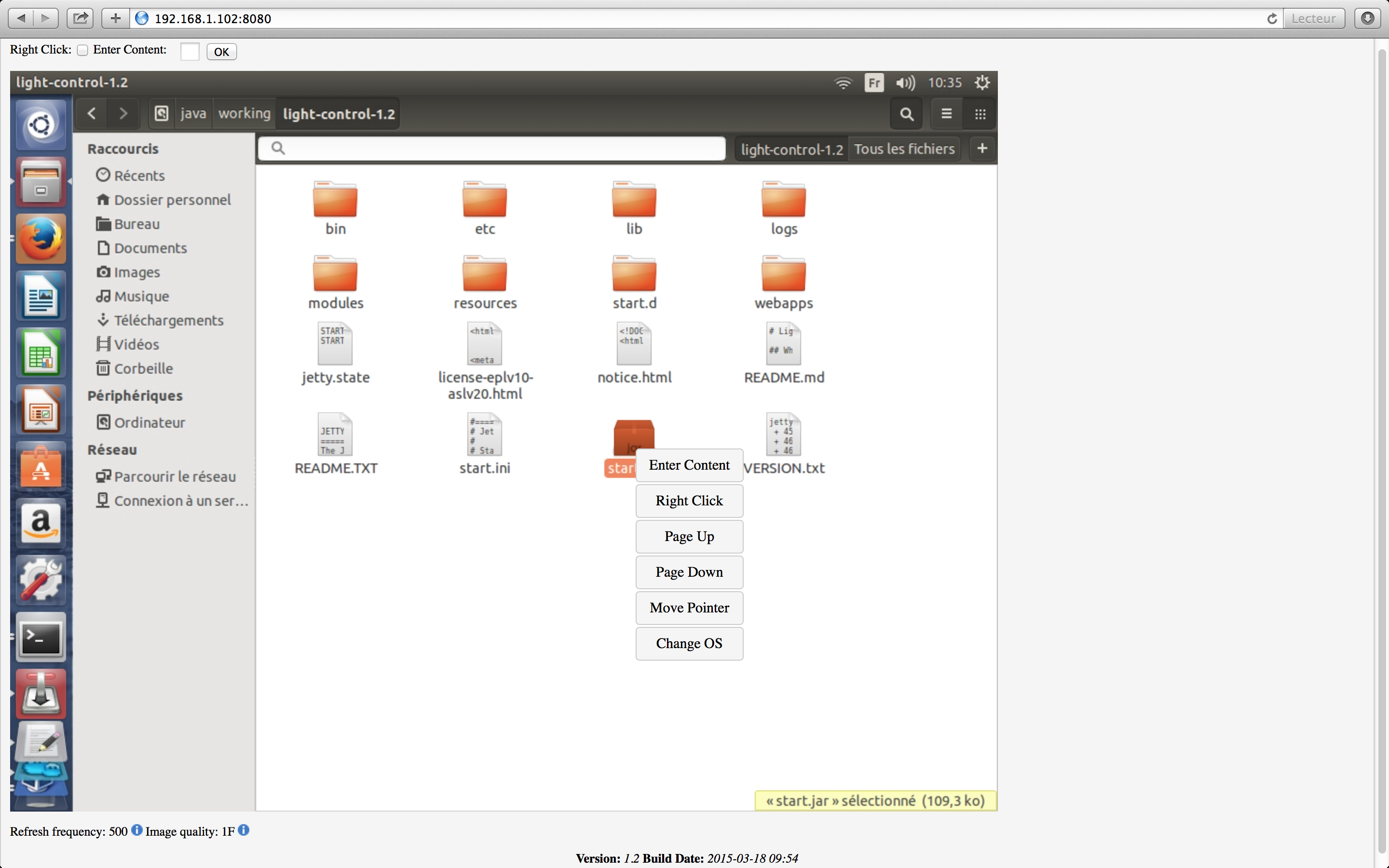Open the list view options menu
Image resolution: width=1389 pixels, height=868 pixels.
click(x=945, y=113)
